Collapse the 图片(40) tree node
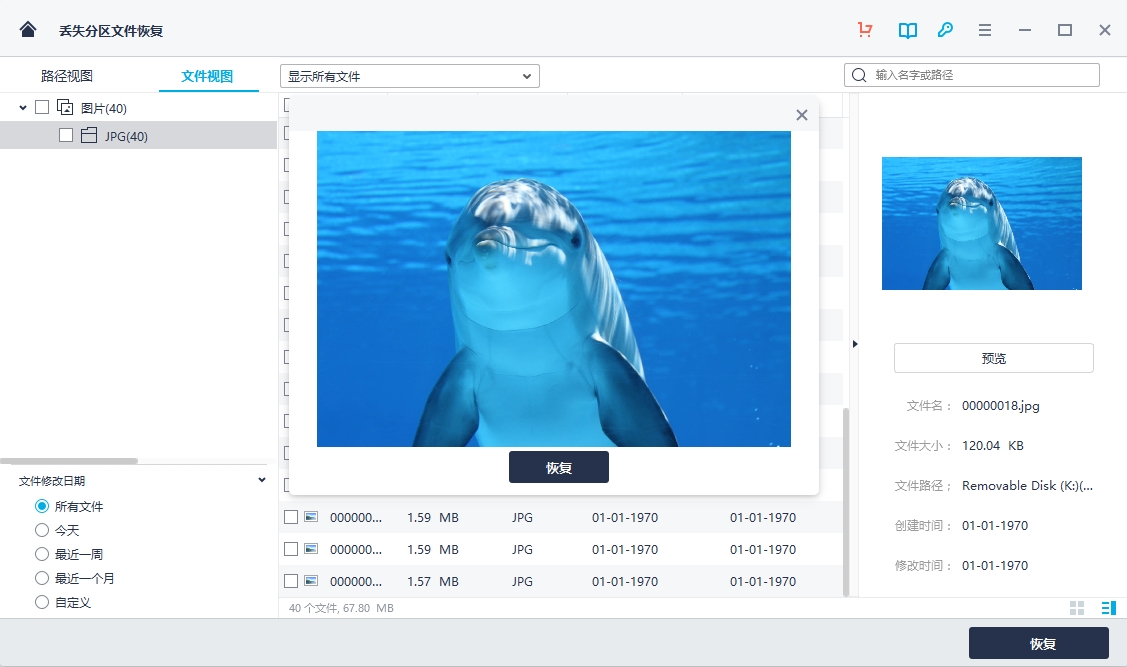The width and height of the screenshot is (1127, 667). pyautogui.click(x=23, y=107)
